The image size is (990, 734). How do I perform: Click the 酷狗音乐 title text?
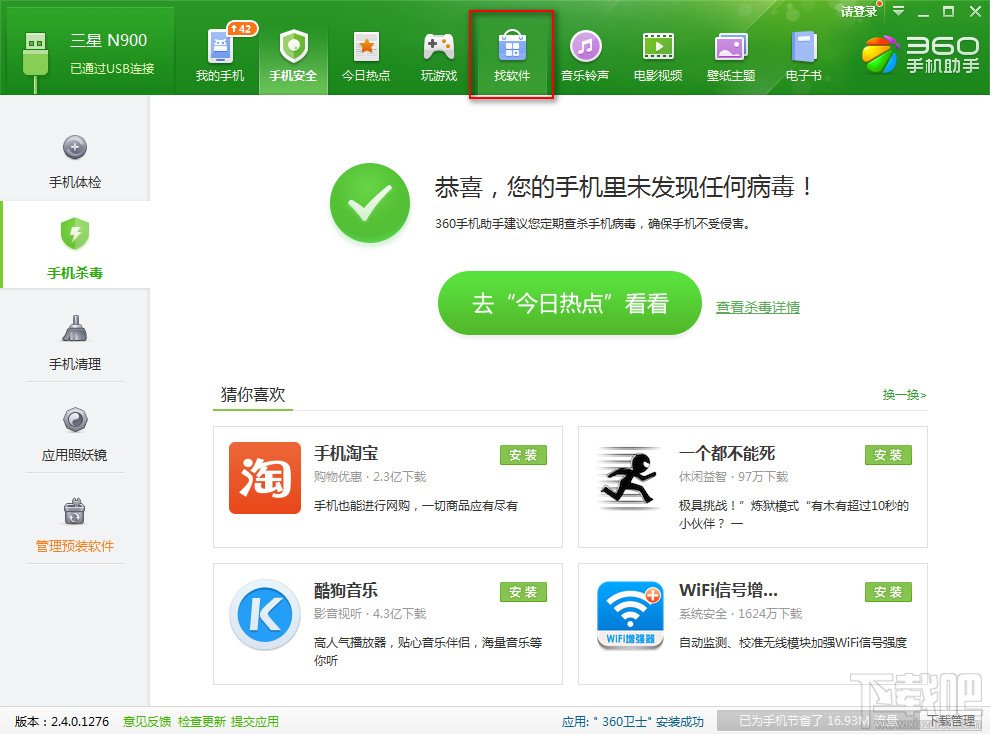(x=346, y=590)
